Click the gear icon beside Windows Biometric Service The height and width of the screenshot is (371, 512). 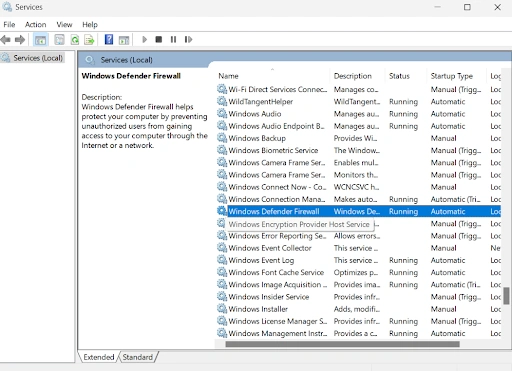(x=222, y=150)
